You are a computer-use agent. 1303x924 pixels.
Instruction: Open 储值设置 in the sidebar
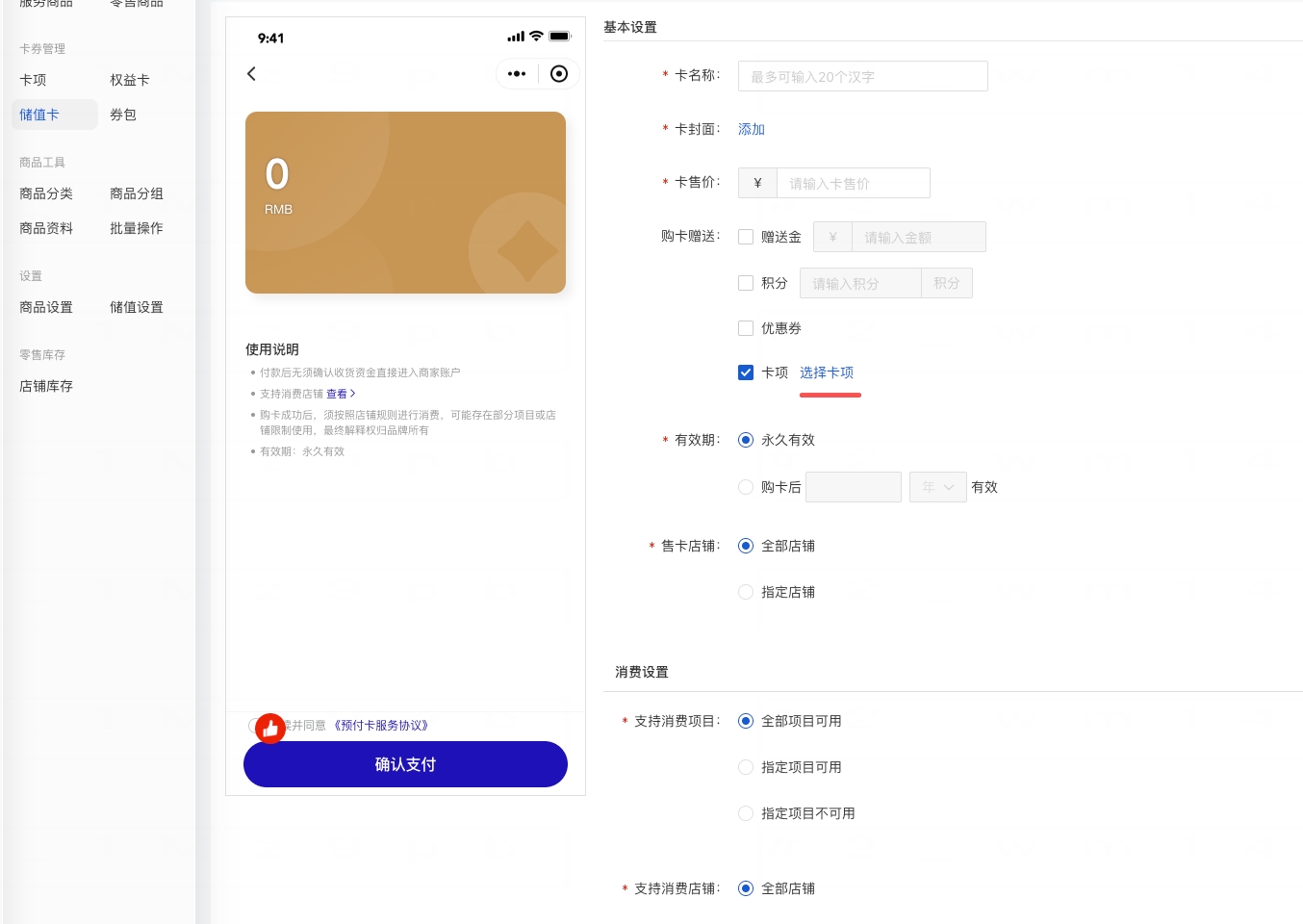coord(137,307)
